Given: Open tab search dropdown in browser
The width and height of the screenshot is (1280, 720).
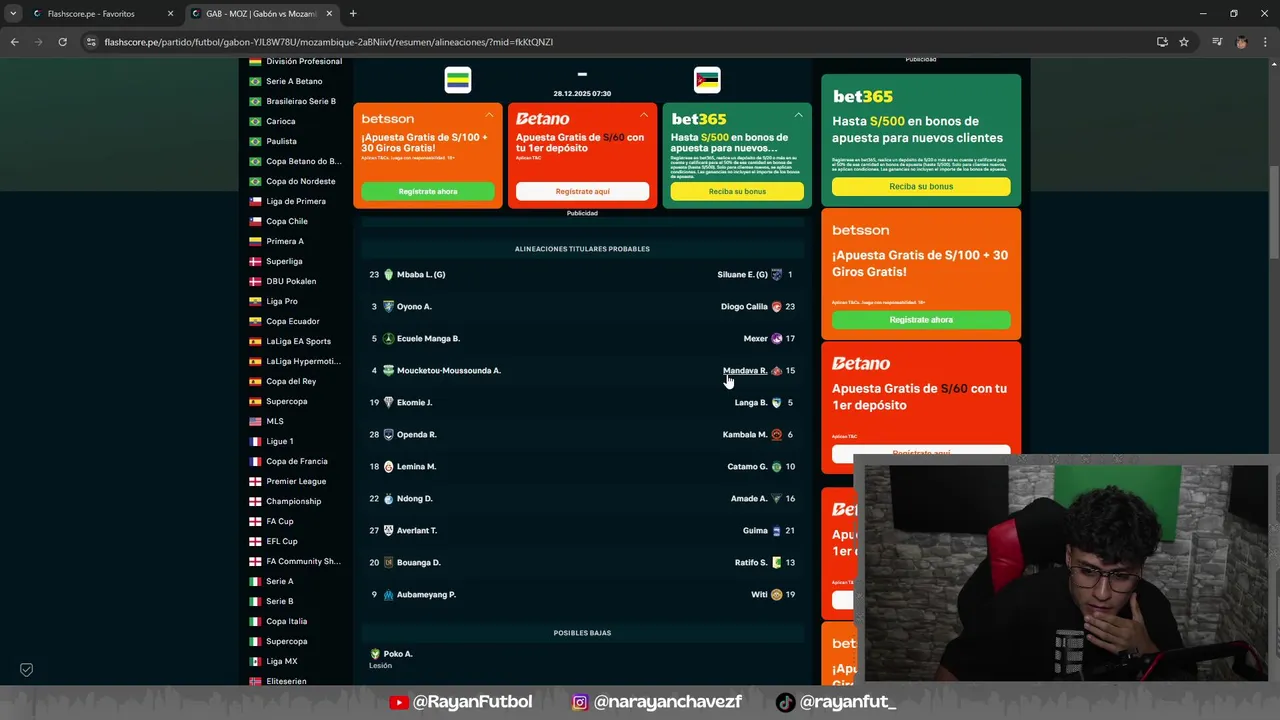Looking at the screenshot, I should pos(13,14).
